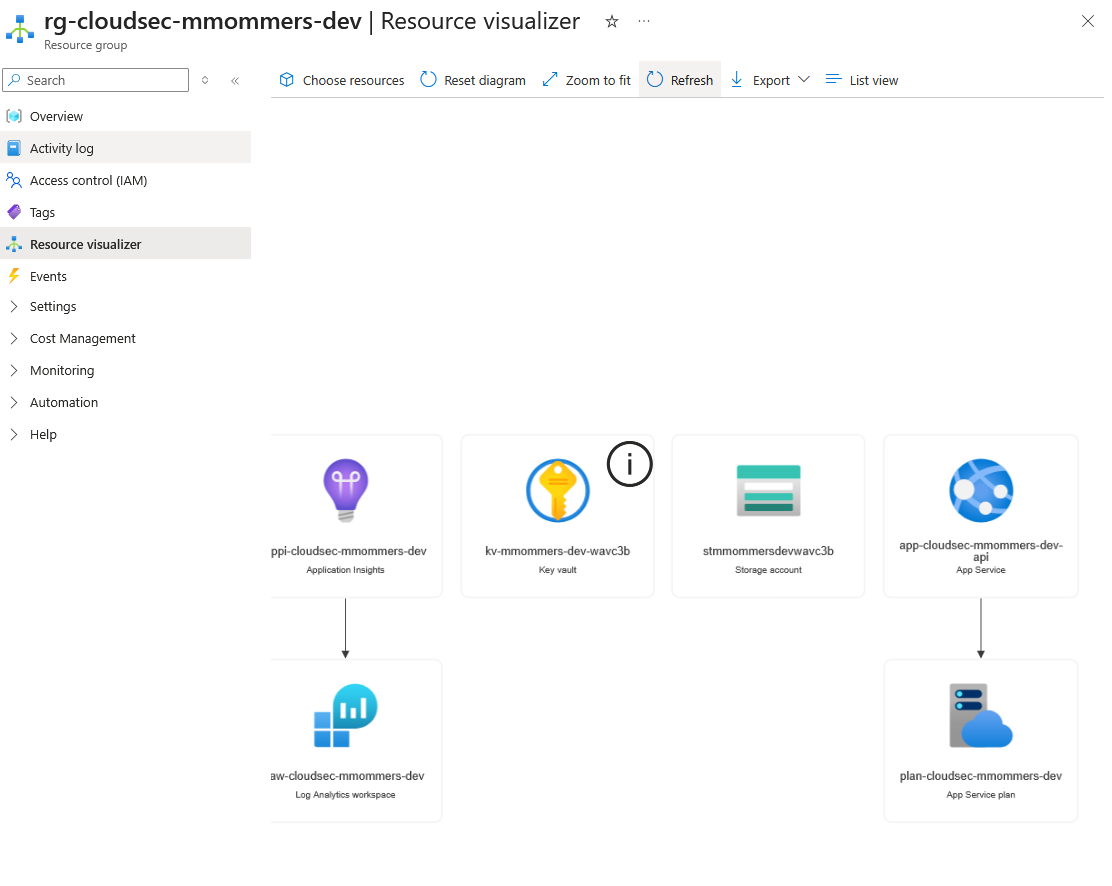Close the Resource visualizer blade
The width and height of the screenshot is (1112, 886).
1087,21
